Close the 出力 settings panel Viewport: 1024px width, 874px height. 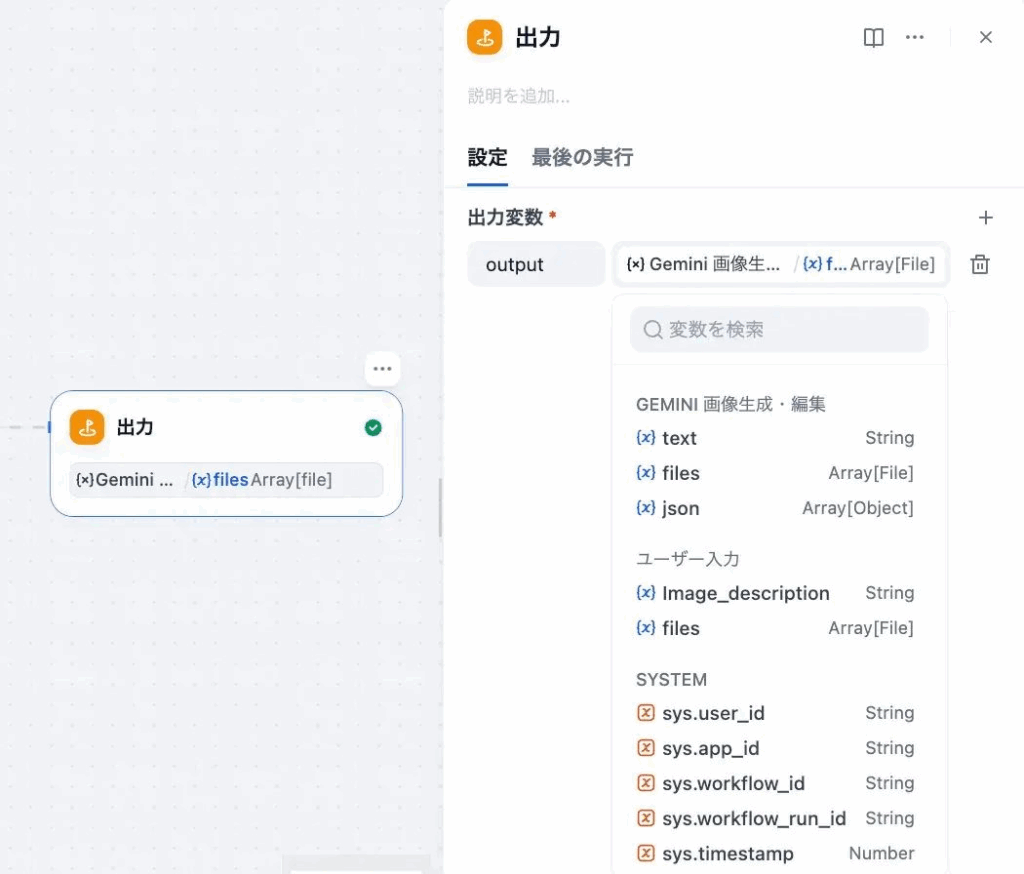coord(985,38)
